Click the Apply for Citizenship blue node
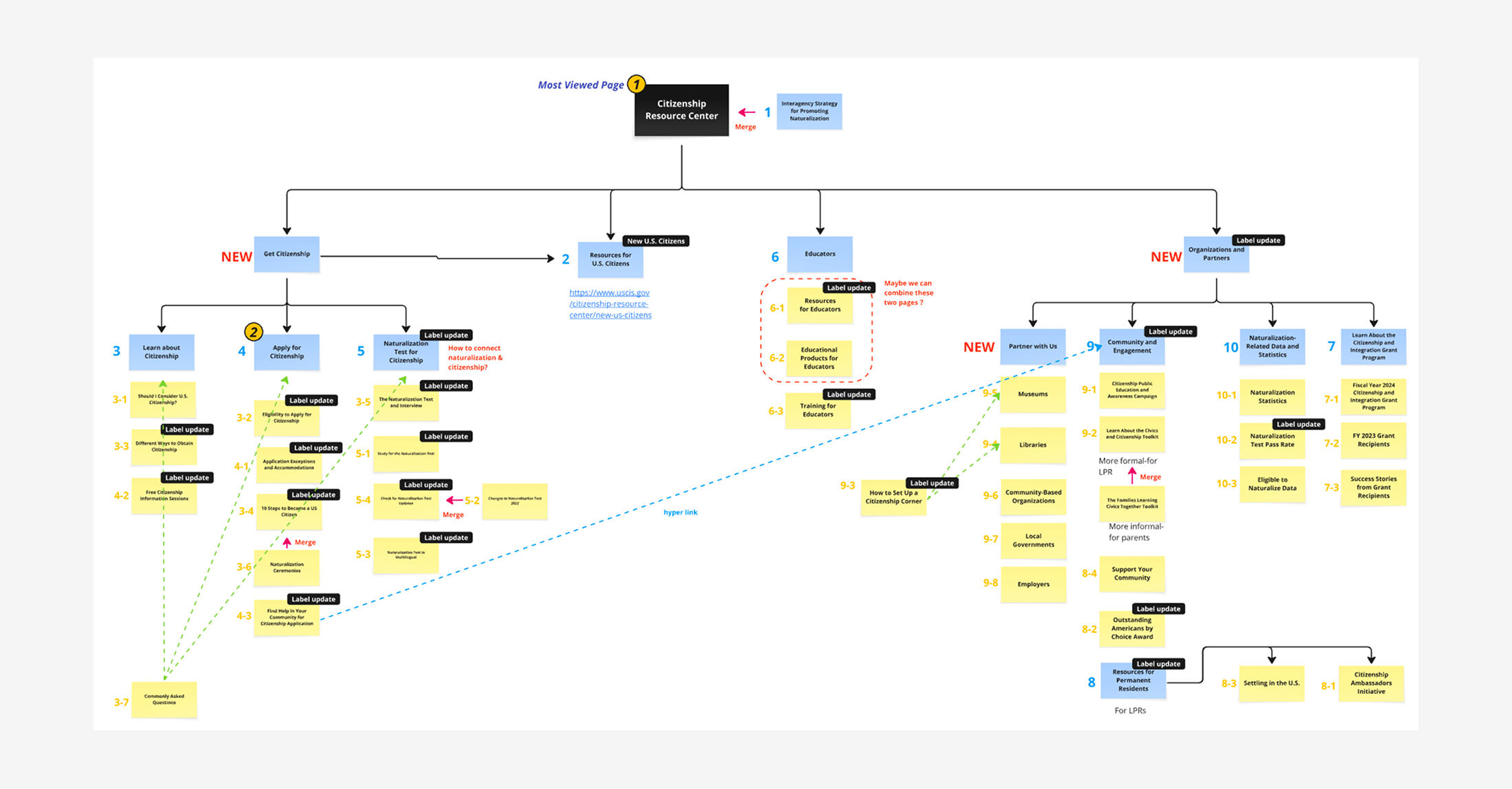 point(286,353)
